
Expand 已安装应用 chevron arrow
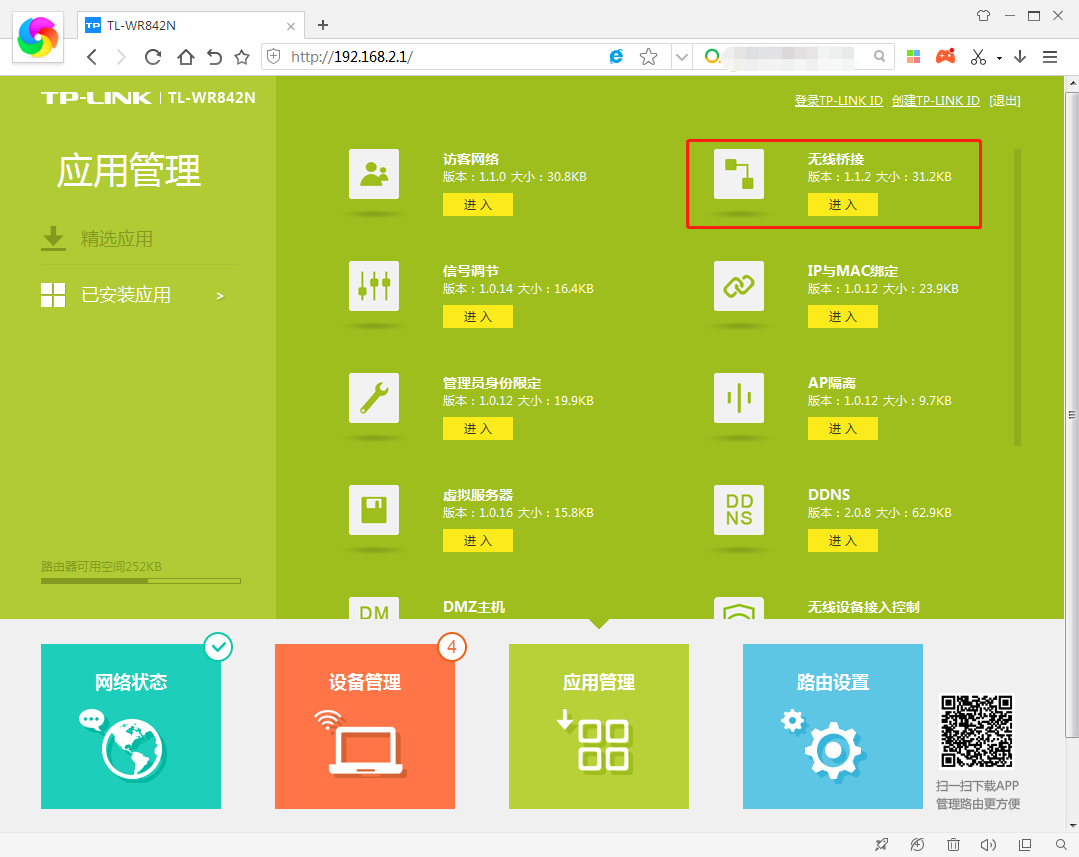click(220, 296)
